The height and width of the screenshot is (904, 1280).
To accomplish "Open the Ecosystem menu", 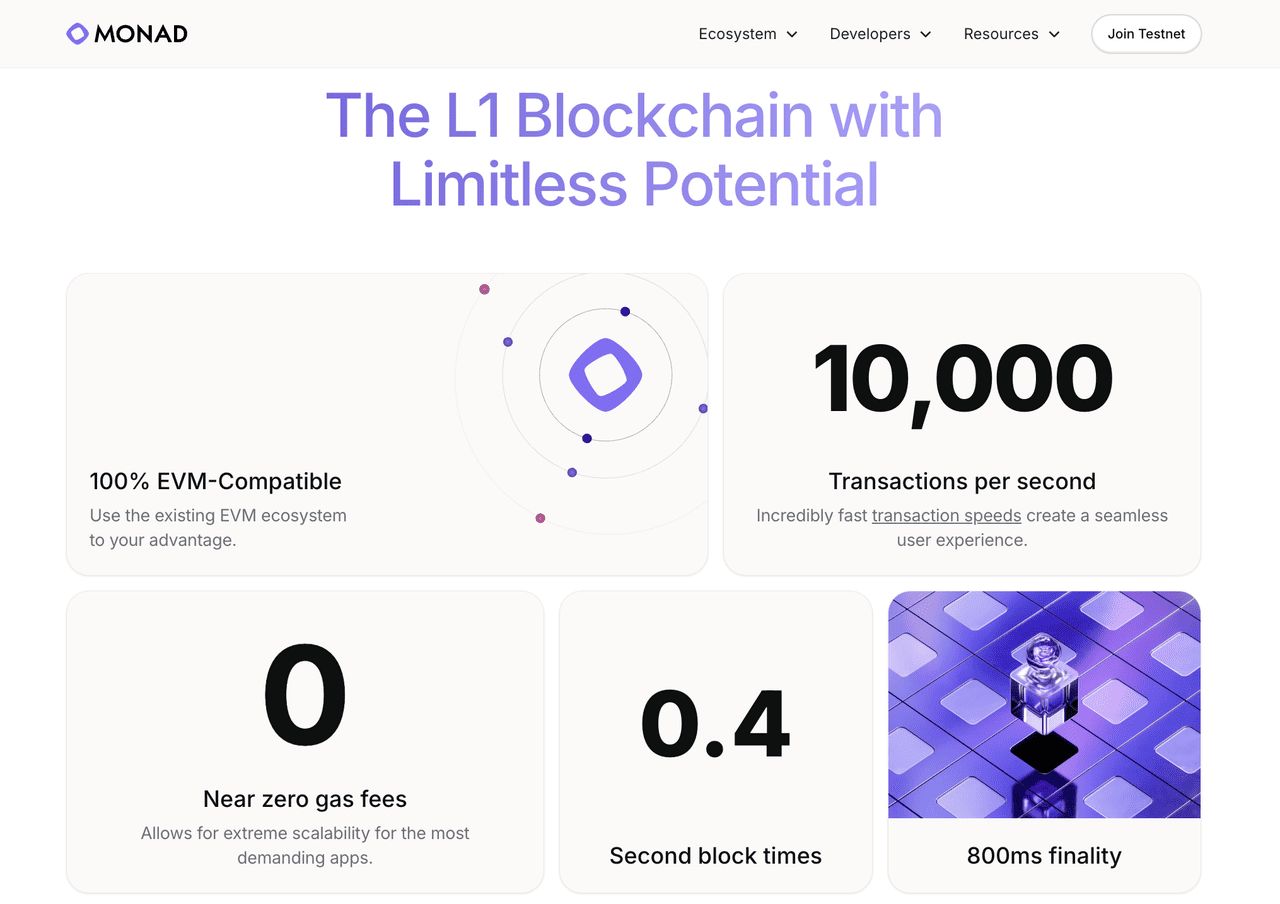I will click(x=737, y=34).
